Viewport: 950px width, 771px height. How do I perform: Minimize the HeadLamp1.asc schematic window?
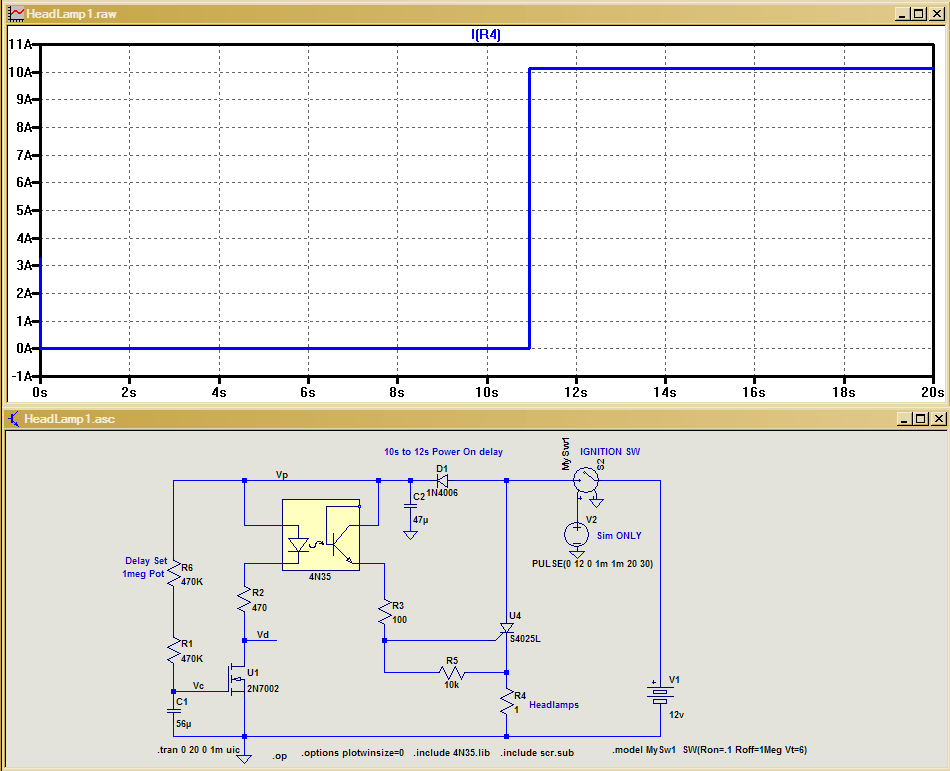pyautogui.click(x=903, y=419)
